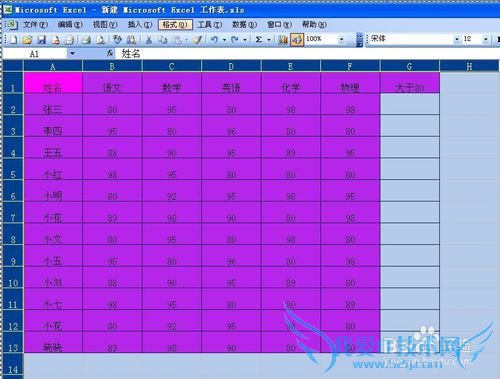Open the 帮助 (Help) menu
The height and width of the screenshot is (379, 500).
click(314, 25)
